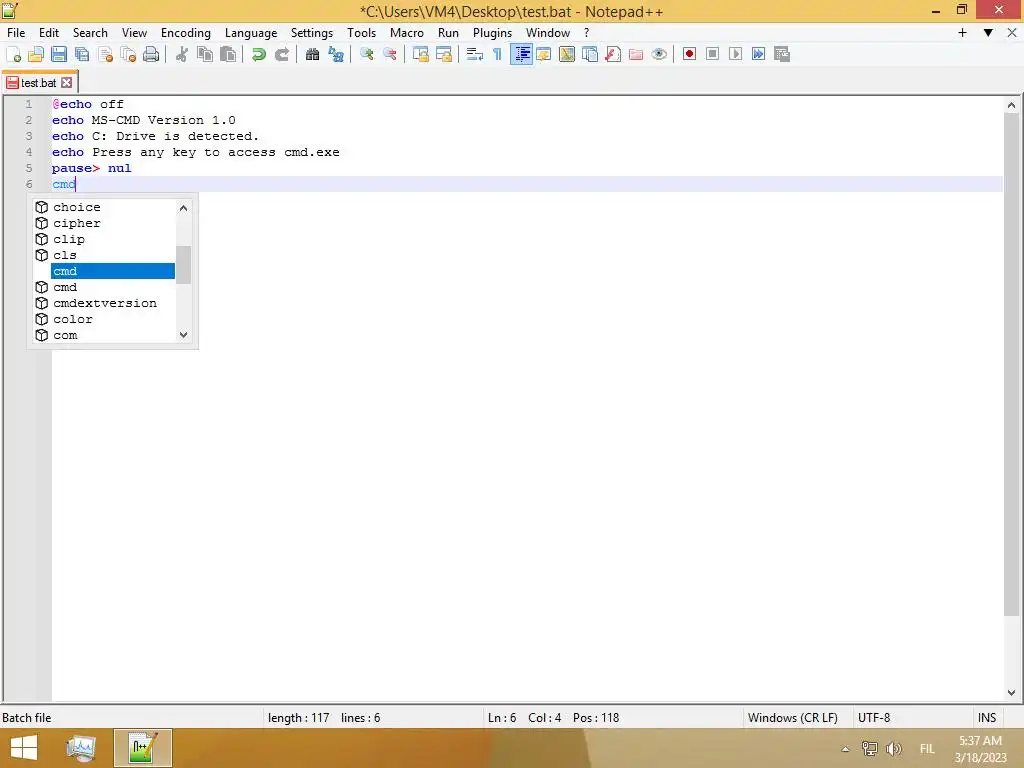The width and height of the screenshot is (1024, 768).
Task: Click the Save All toolbar icon
Action: tap(82, 54)
